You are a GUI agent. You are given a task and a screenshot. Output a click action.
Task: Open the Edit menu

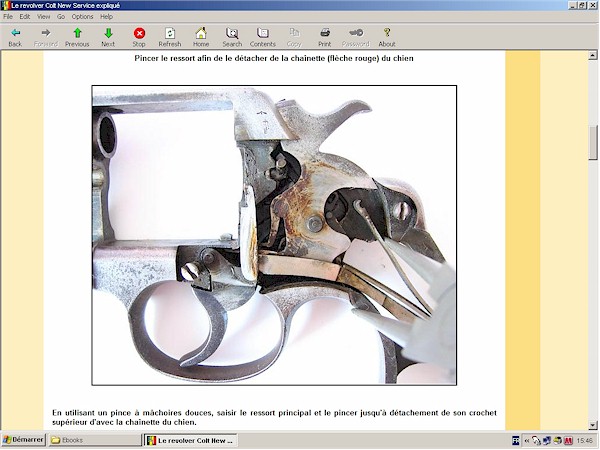[x=25, y=17]
